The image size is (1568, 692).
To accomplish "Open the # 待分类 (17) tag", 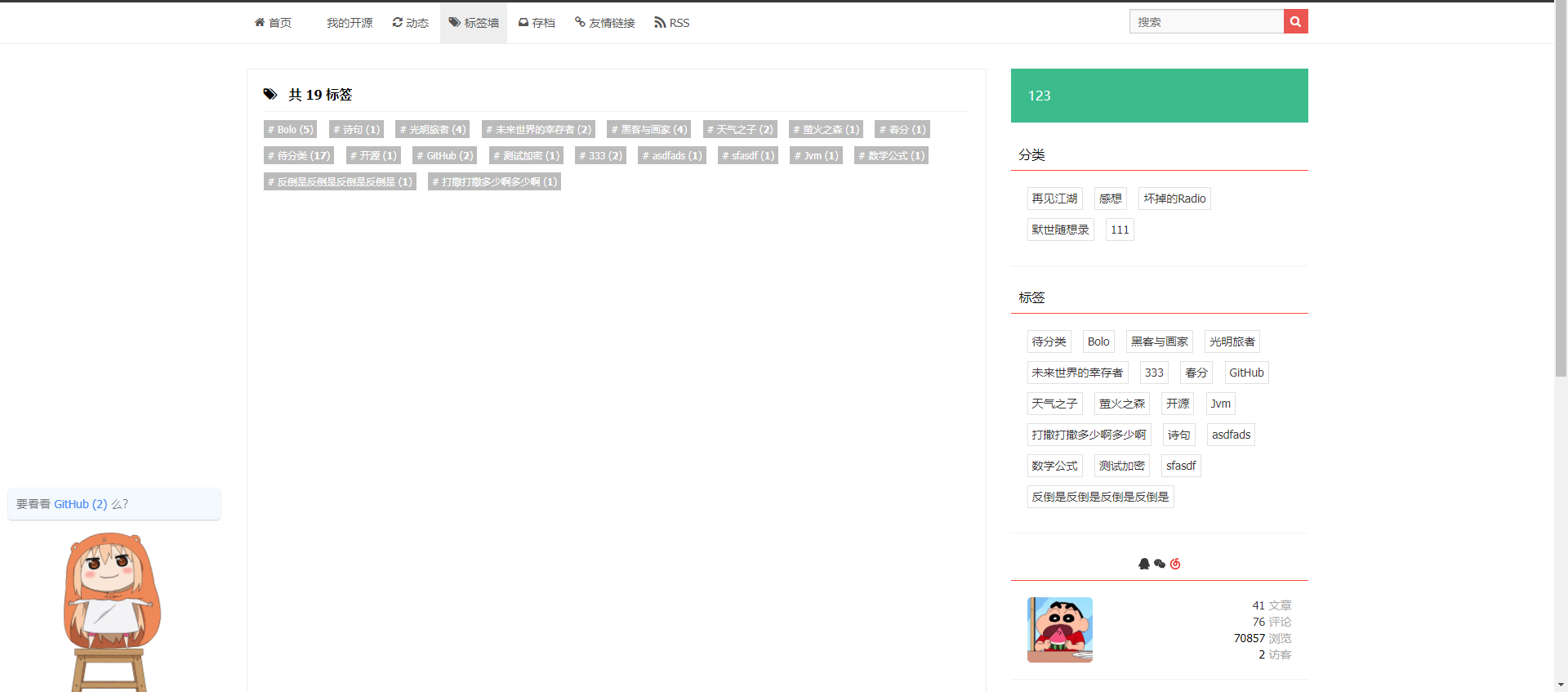I will tap(299, 155).
